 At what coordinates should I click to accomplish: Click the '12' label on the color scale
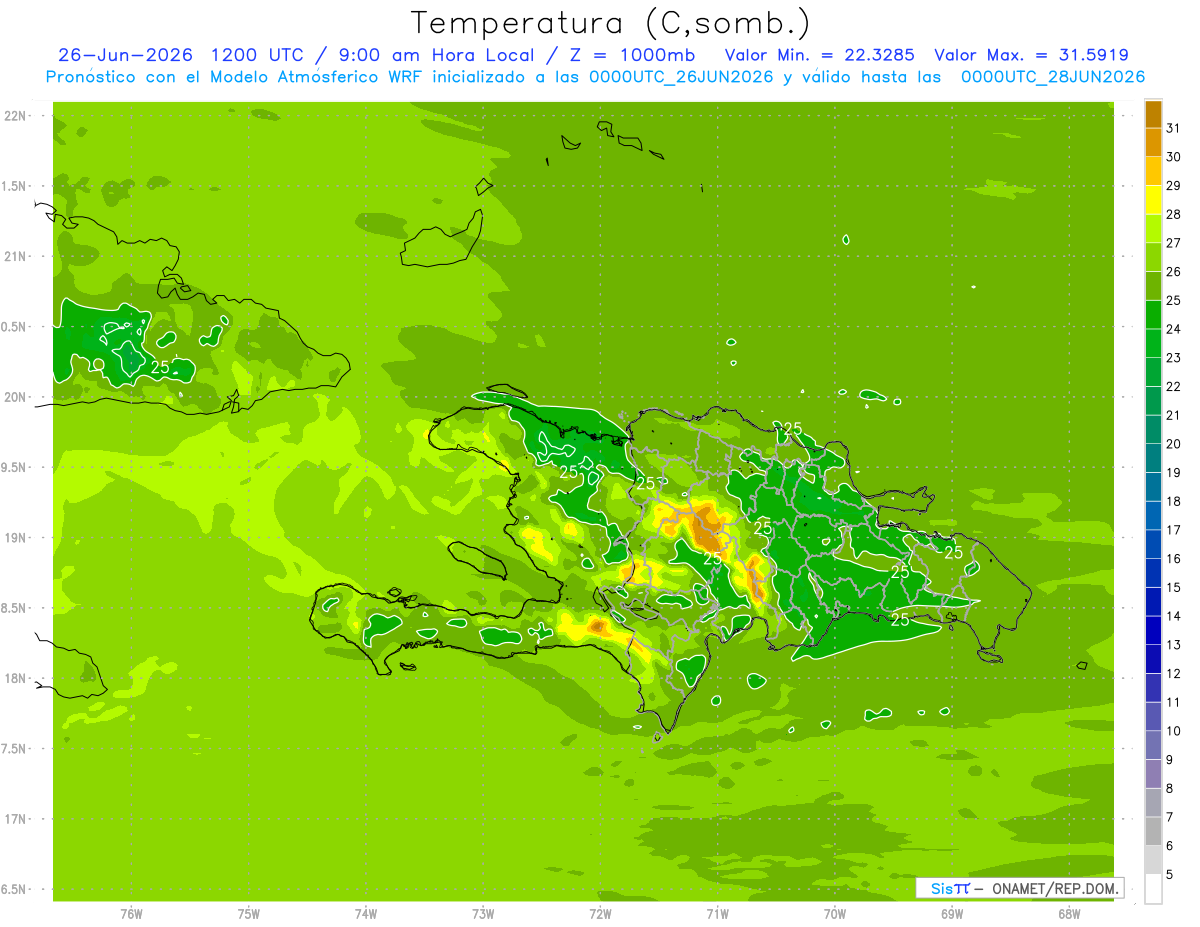pos(1173,674)
